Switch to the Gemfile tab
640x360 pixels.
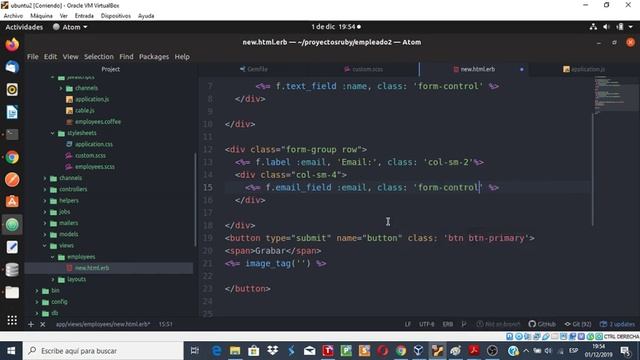coord(254,69)
